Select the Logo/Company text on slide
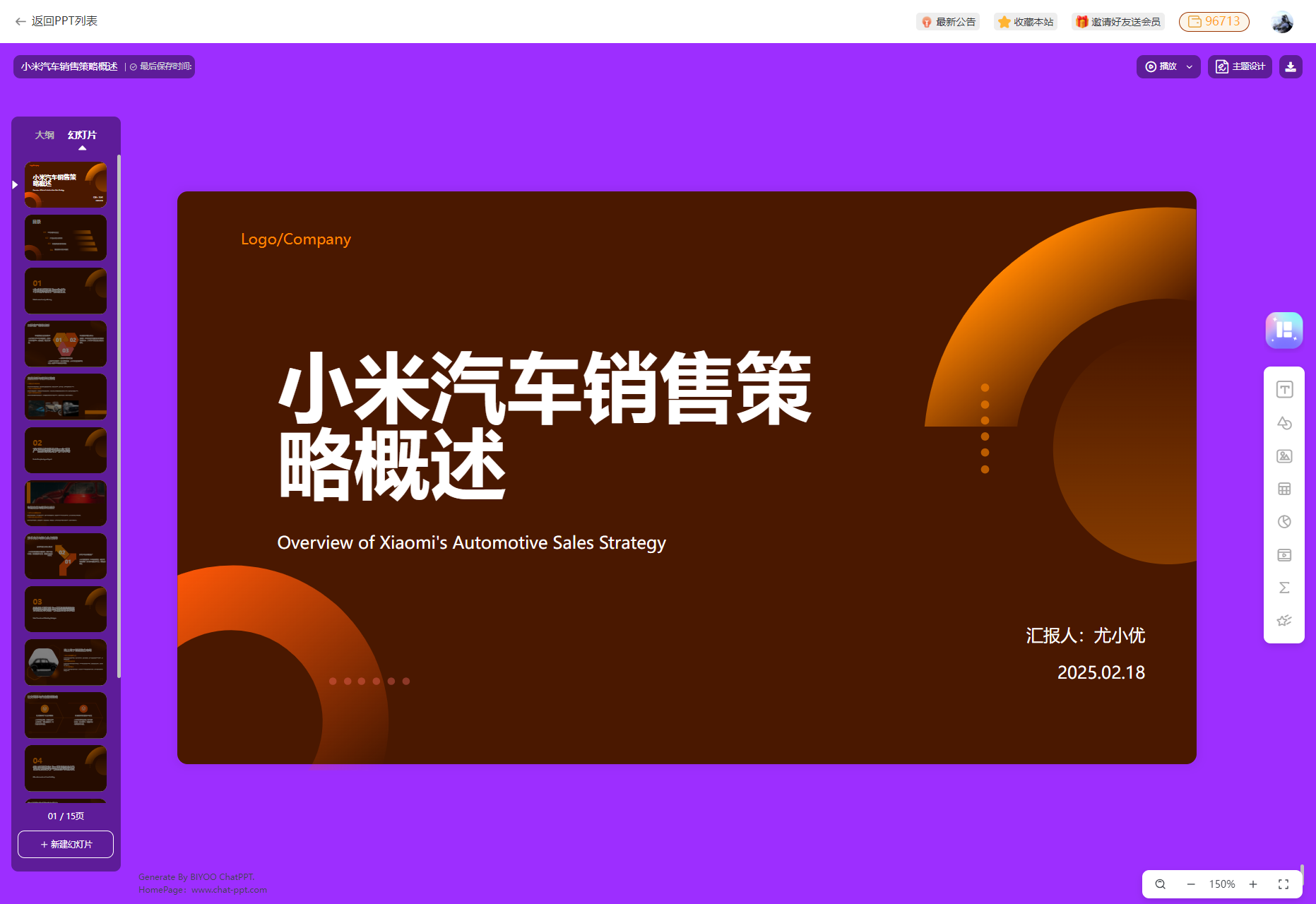 (x=296, y=239)
